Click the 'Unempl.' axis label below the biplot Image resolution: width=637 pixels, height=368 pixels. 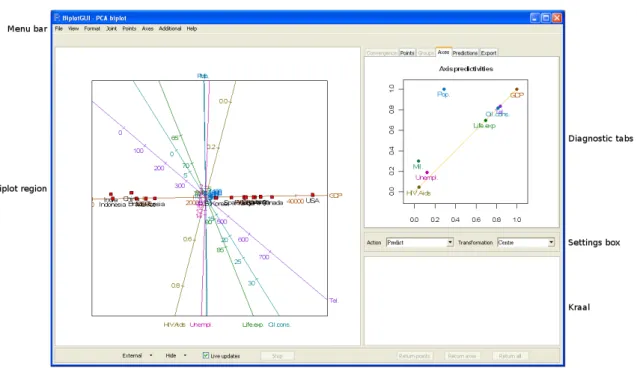pos(201,325)
